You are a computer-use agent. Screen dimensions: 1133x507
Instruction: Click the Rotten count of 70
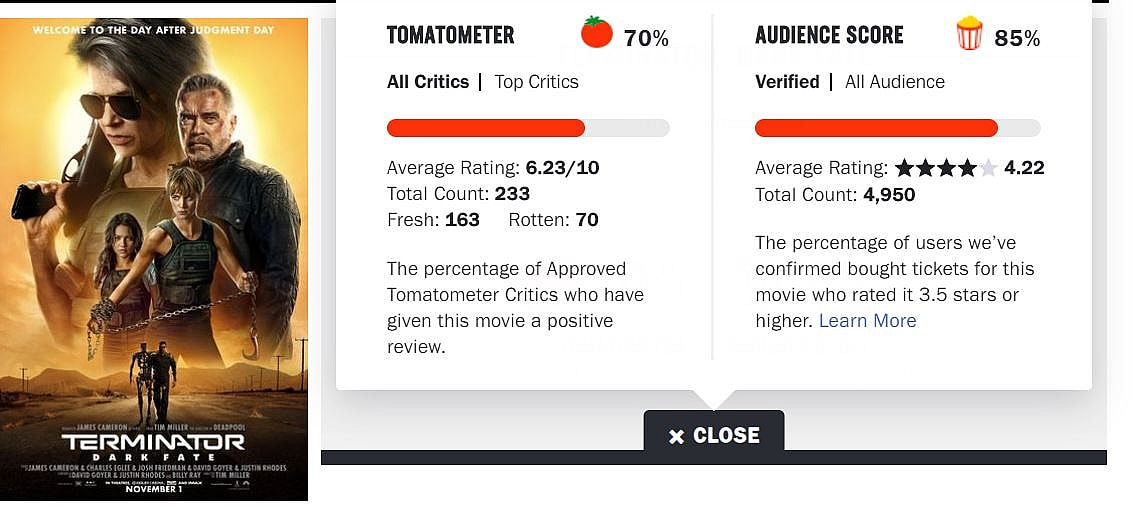(x=587, y=220)
